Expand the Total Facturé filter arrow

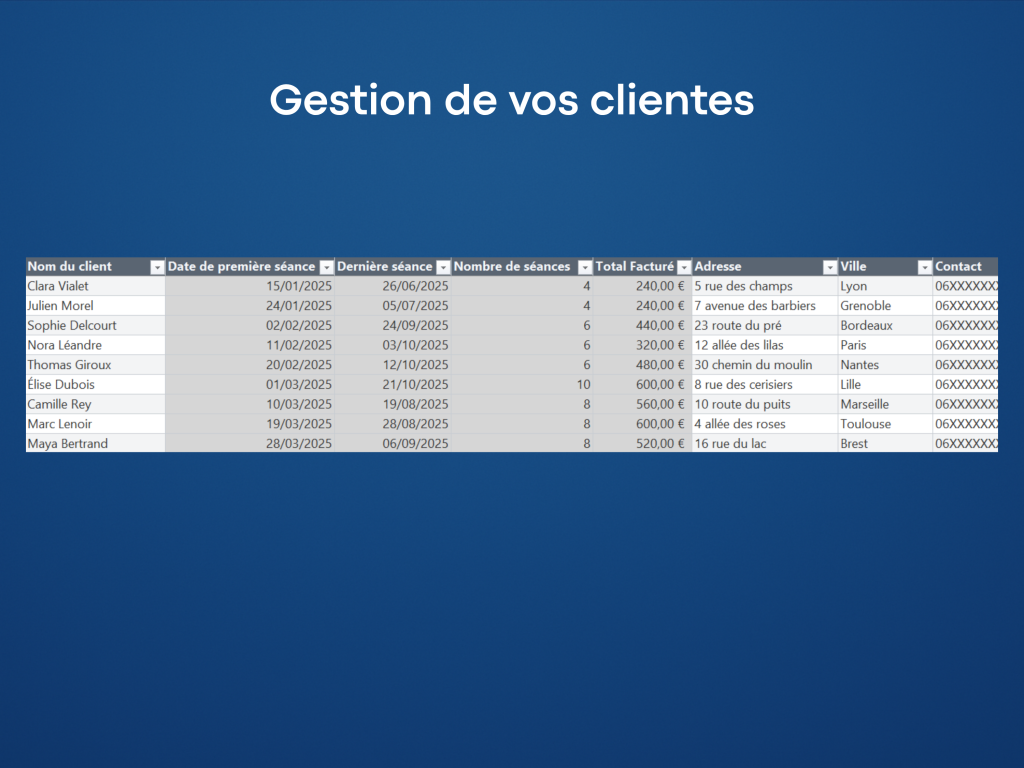(x=683, y=267)
